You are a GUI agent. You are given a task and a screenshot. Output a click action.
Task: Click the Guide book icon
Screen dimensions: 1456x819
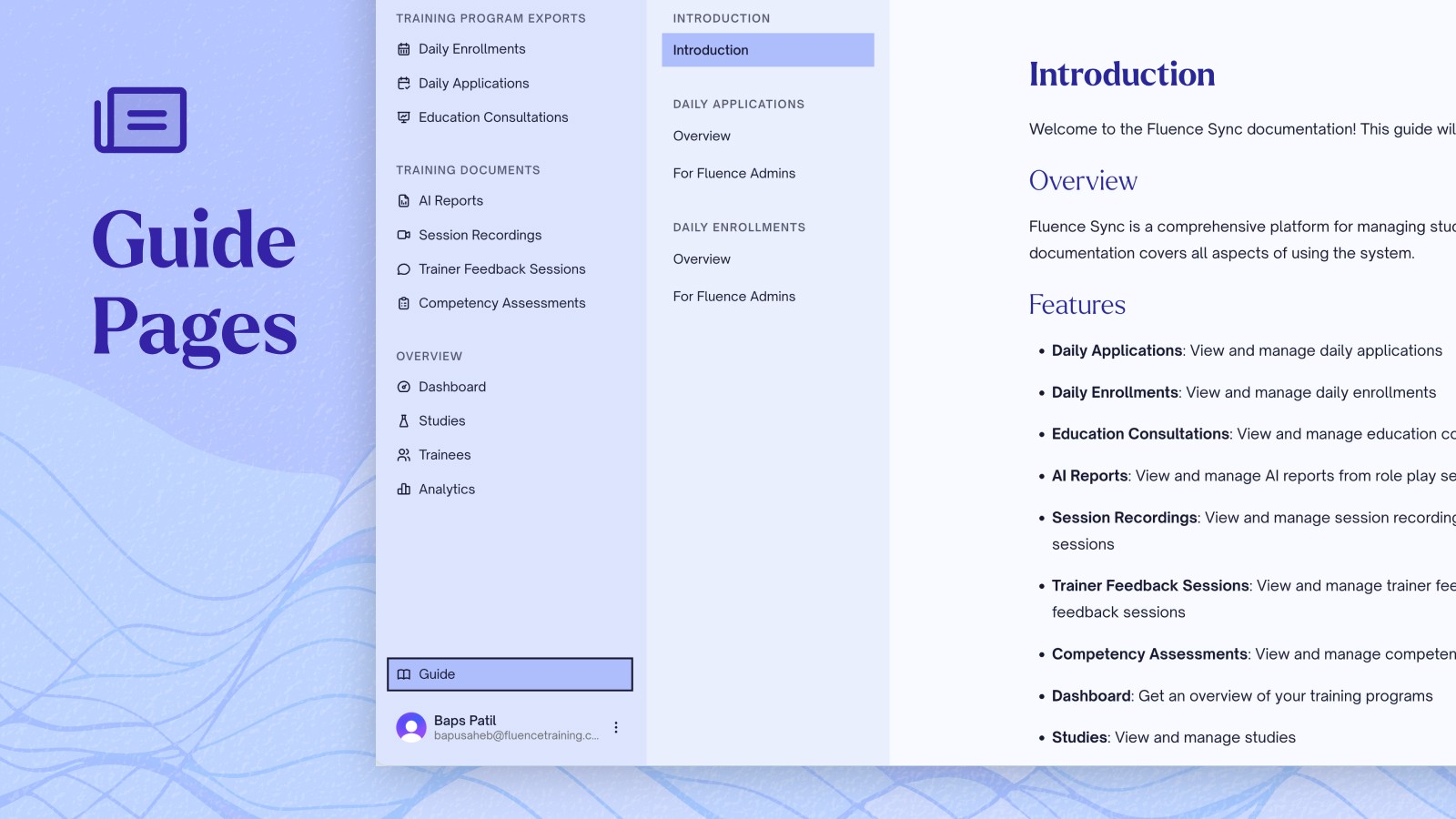pos(404,674)
